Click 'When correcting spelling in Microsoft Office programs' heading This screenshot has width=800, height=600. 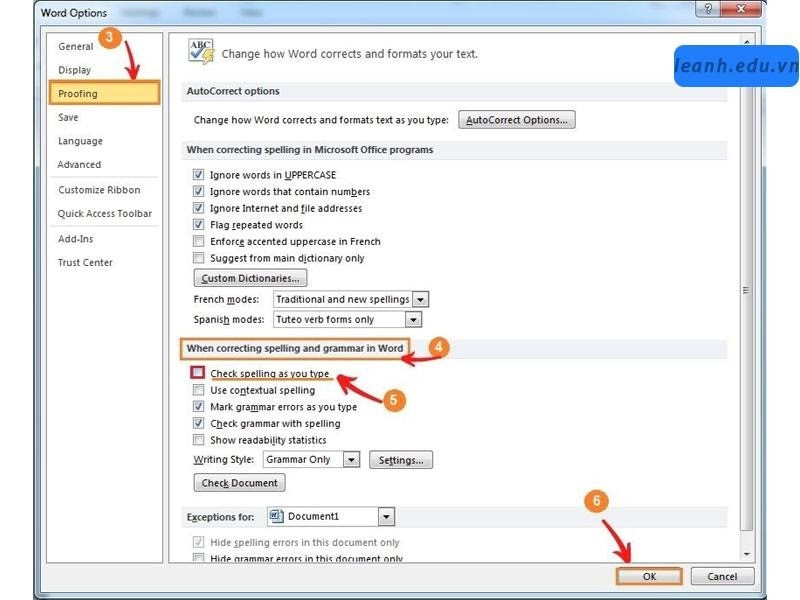tap(310, 150)
